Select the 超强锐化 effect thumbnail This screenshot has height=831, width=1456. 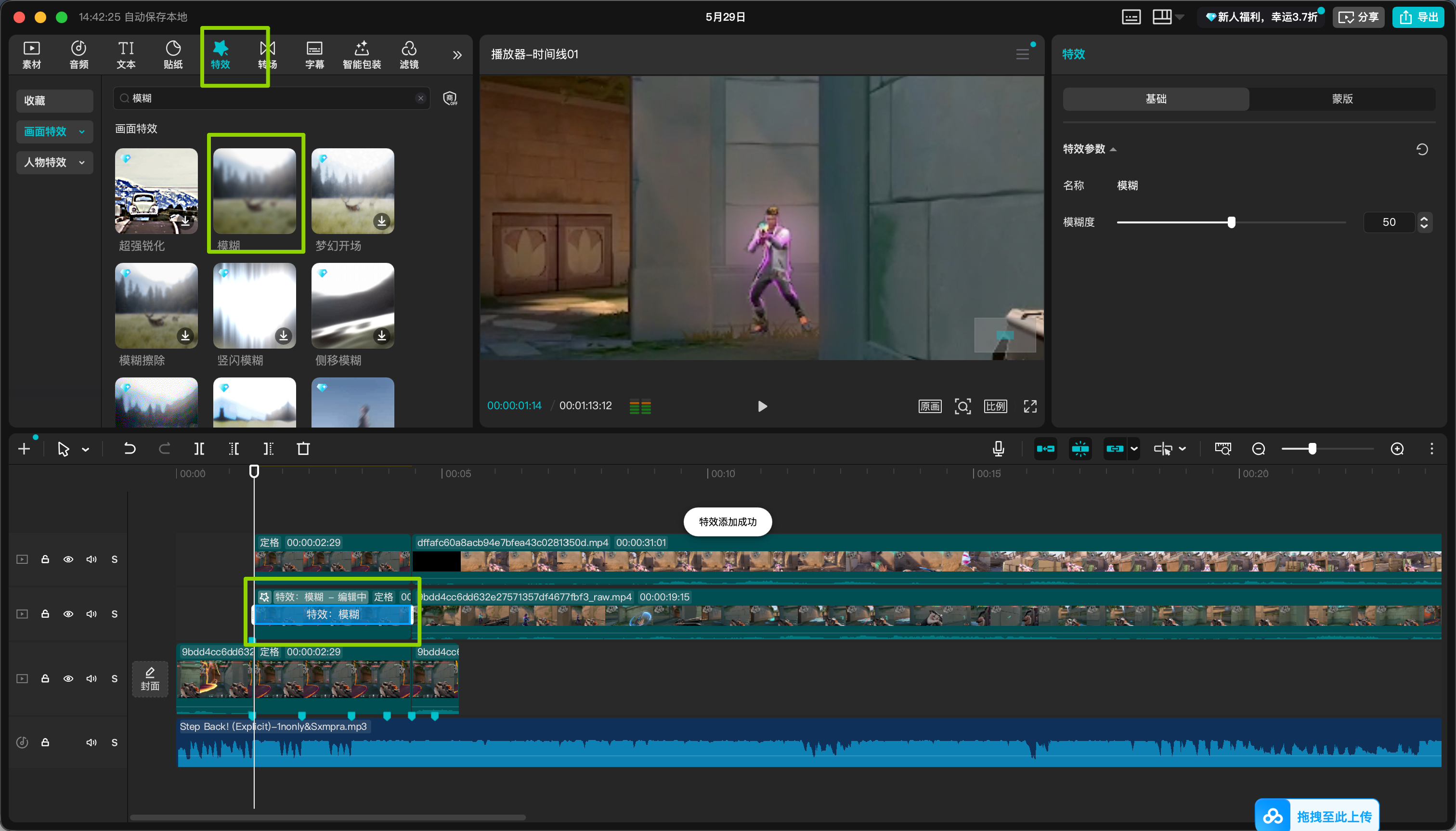coord(156,191)
